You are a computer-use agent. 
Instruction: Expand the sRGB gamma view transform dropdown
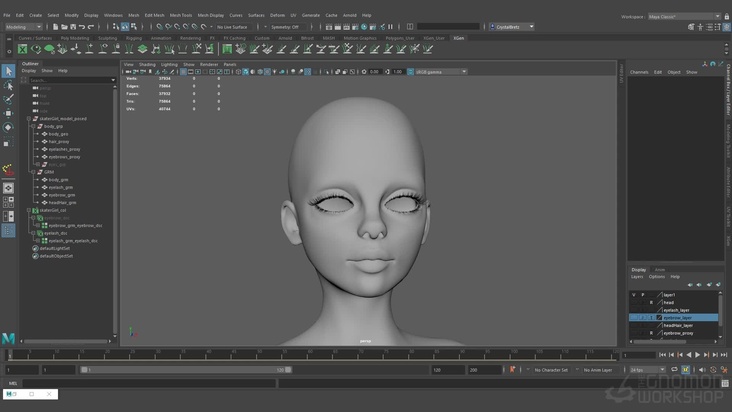pyautogui.click(x=441, y=72)
